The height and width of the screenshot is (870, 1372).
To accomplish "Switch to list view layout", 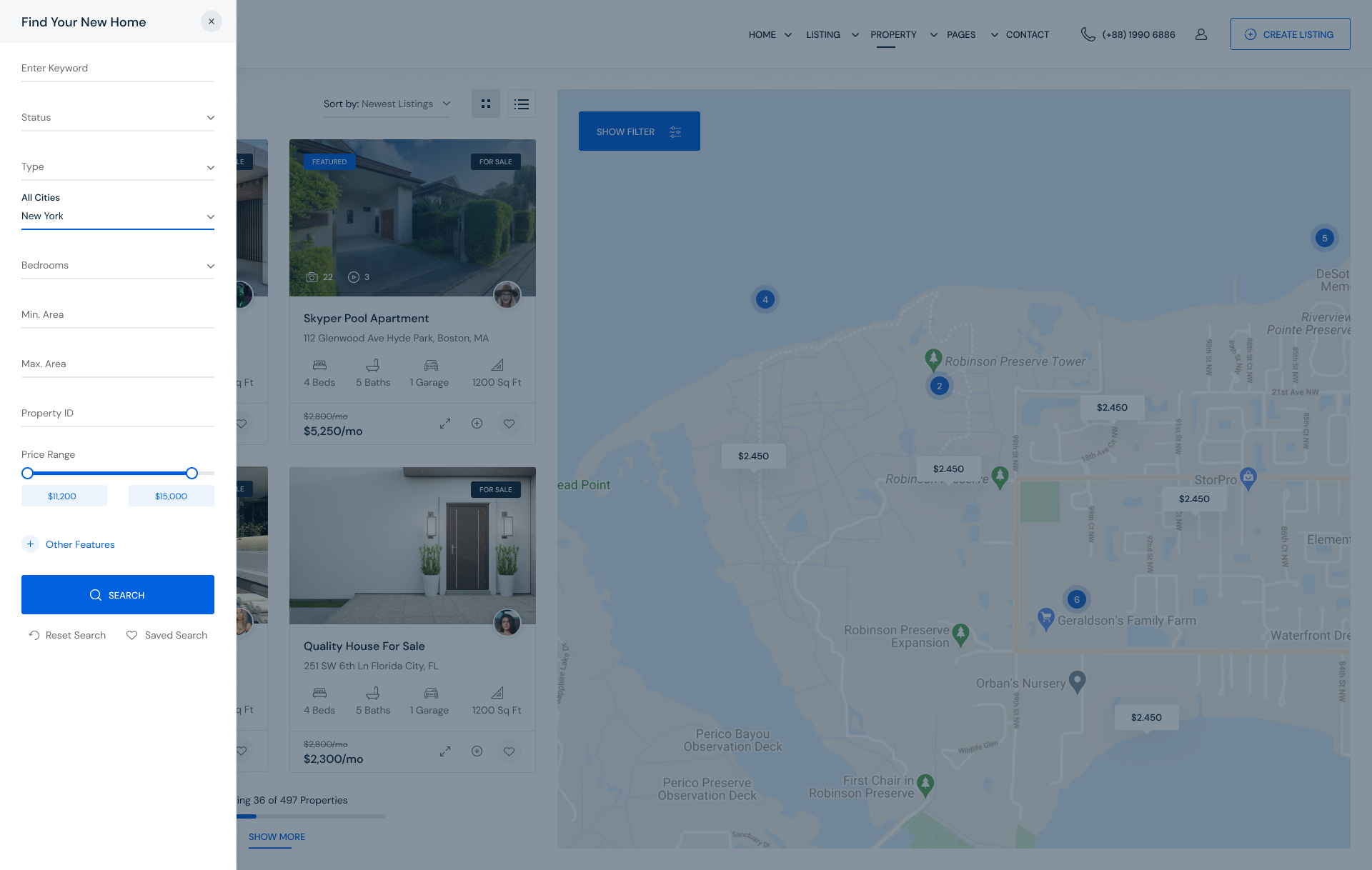I will [522, 104].
